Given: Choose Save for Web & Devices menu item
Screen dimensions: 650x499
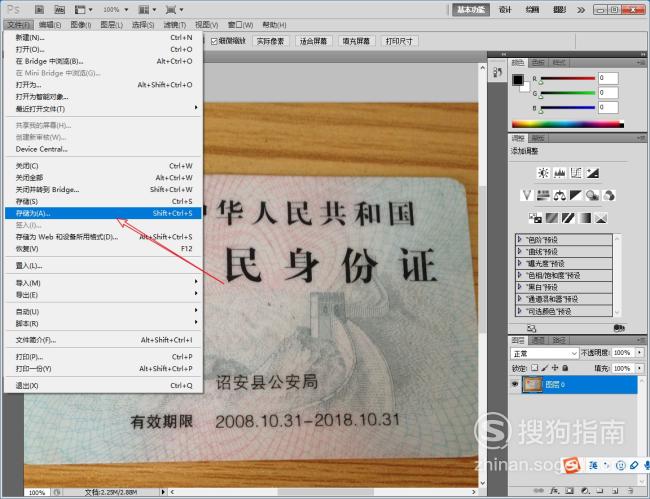Looking at the screenshot, I should [x=103, y=237].
